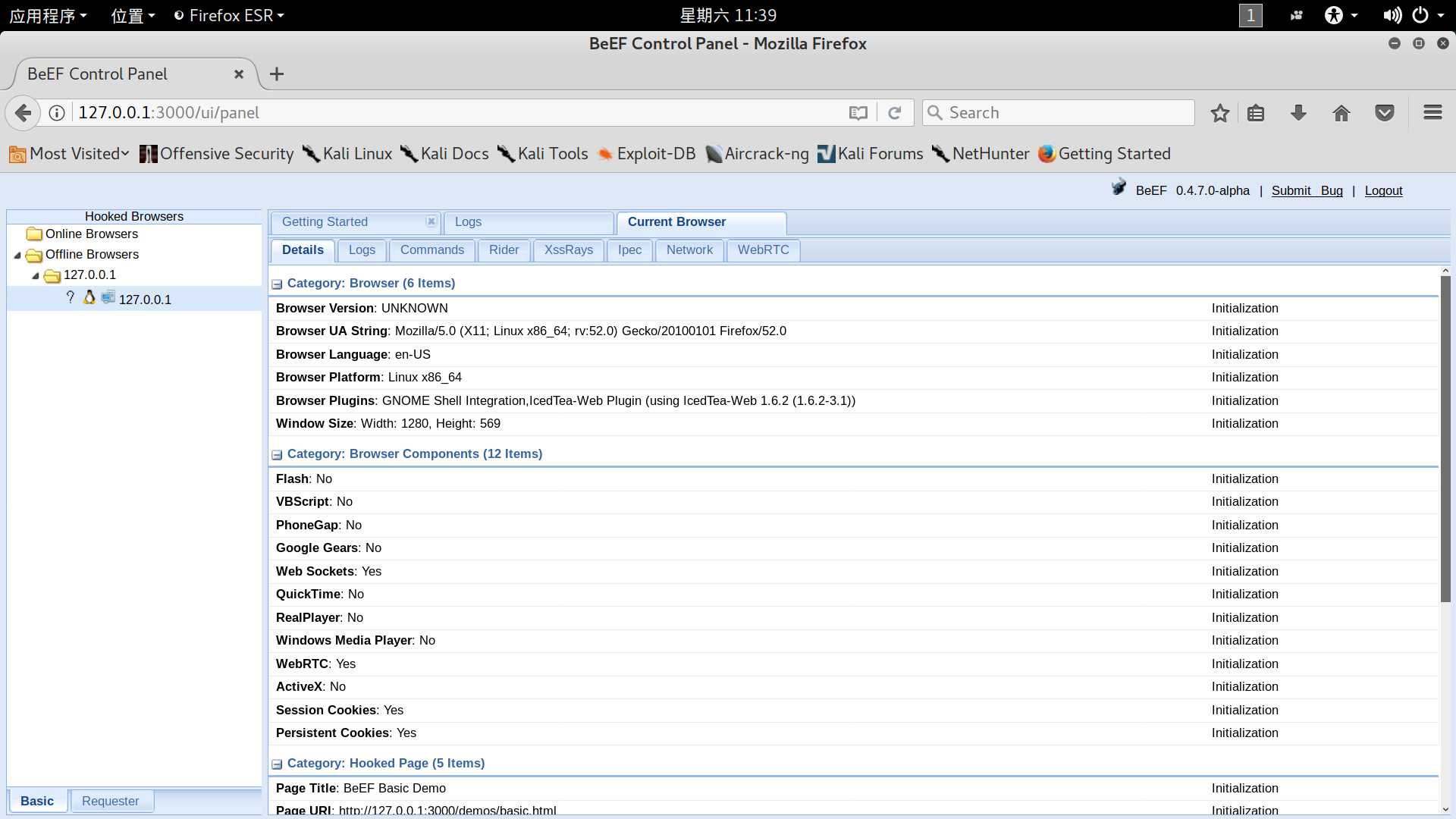Open new tab with plus button
Screen dimensions: 1456x819
(x=277, y=74)
